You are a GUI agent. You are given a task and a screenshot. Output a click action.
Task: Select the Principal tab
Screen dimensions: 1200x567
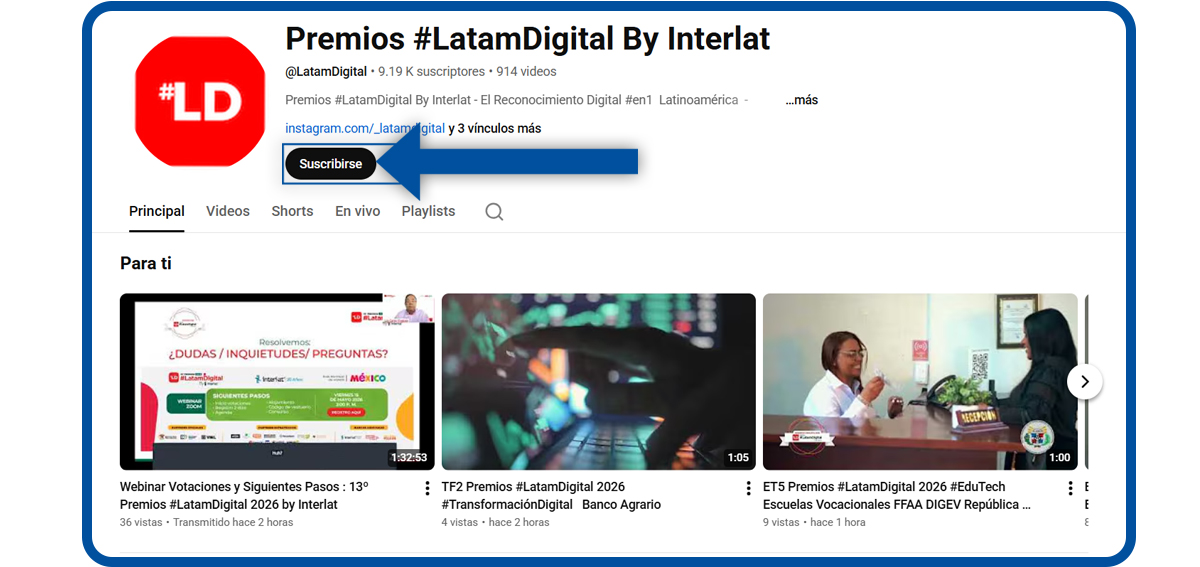157,211
